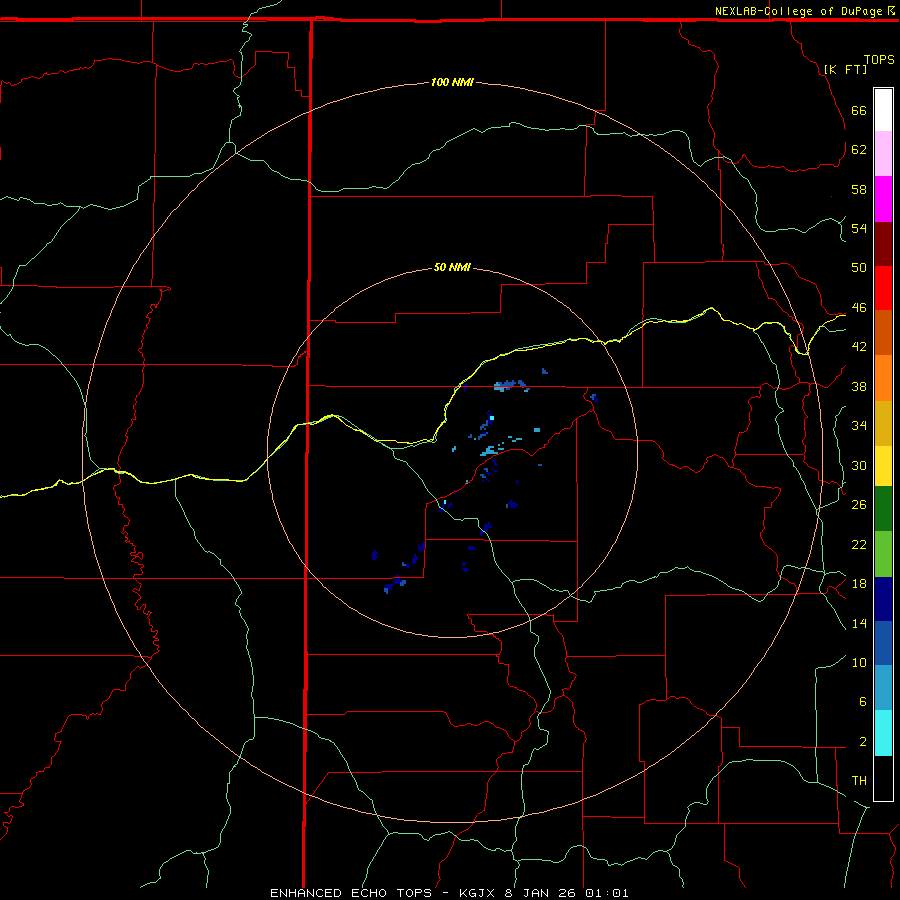Click the "NEXLAB-College of DuPage" header text
Image resolution: width=900 pixels, height=900 pixels.
click(x=798, y=11)
